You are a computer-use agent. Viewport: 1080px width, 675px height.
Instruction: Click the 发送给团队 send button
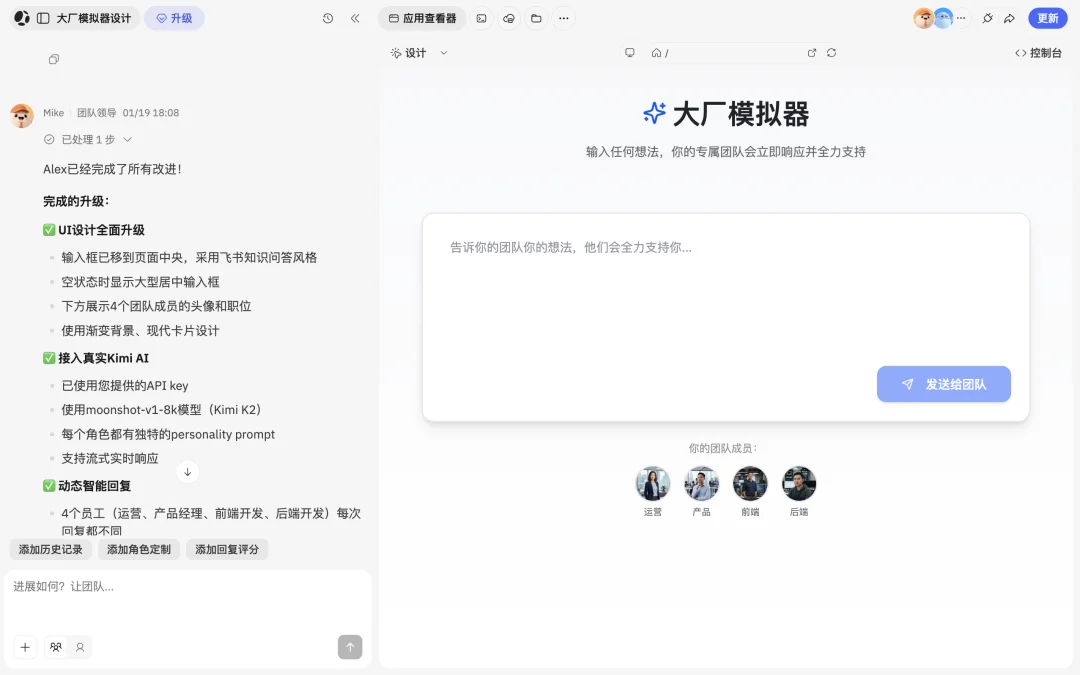point(944,384)
